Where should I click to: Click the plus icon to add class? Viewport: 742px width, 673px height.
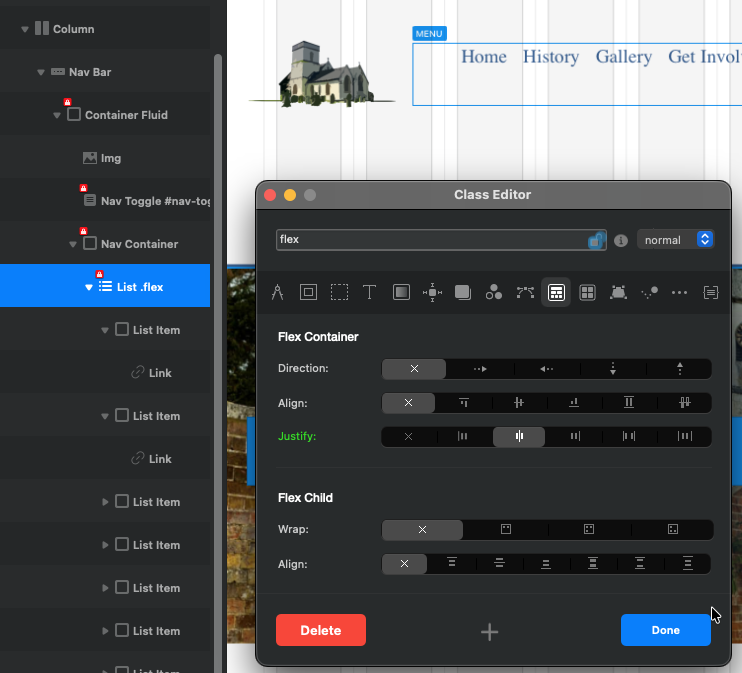[x=489, y=631]
